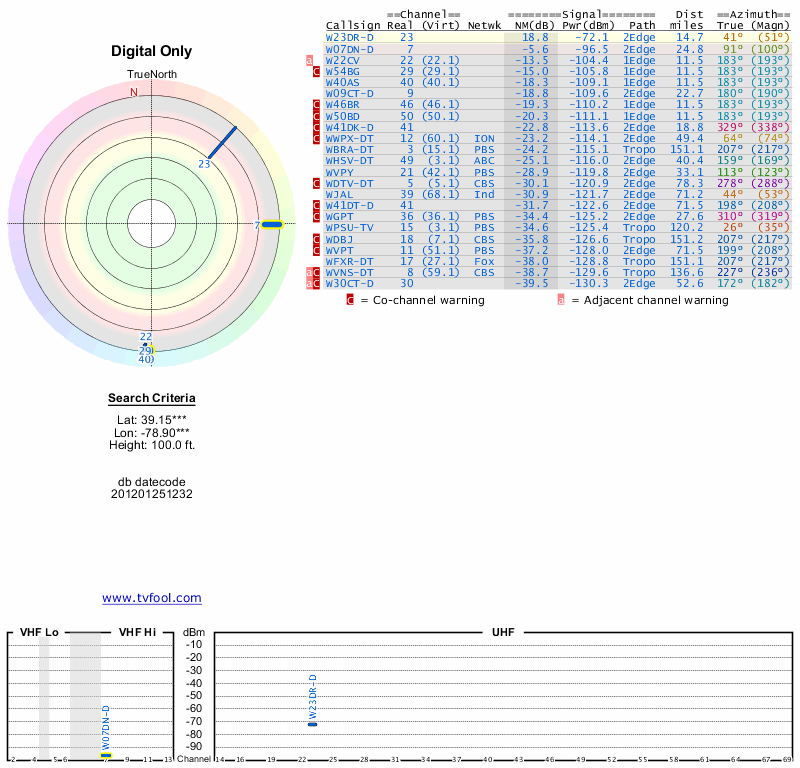Select the W07DN-D callsign row
The image size is (800, 768).
pyautogui.click(x=350, y=49)
